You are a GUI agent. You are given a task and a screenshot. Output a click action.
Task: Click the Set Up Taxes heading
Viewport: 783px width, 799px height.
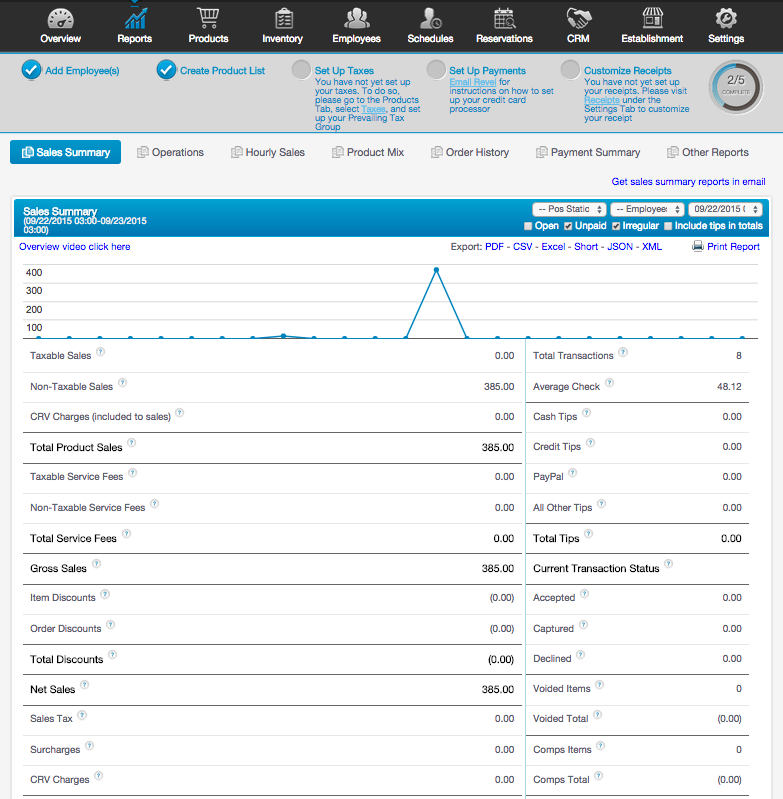click(344, 71)
